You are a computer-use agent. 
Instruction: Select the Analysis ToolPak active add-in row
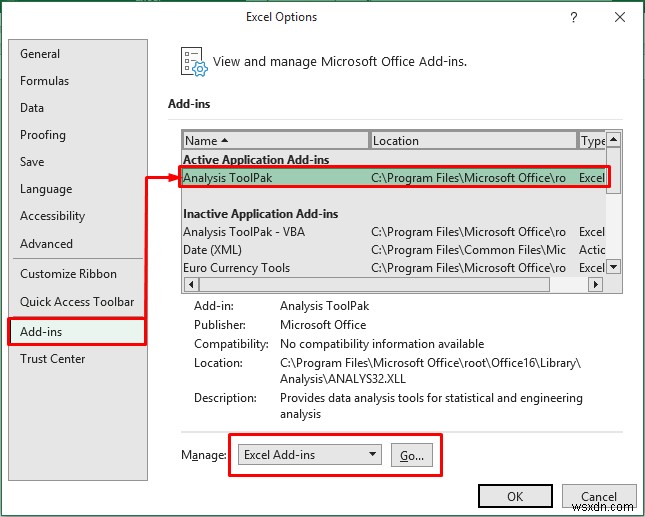click(x=394, y=178)
